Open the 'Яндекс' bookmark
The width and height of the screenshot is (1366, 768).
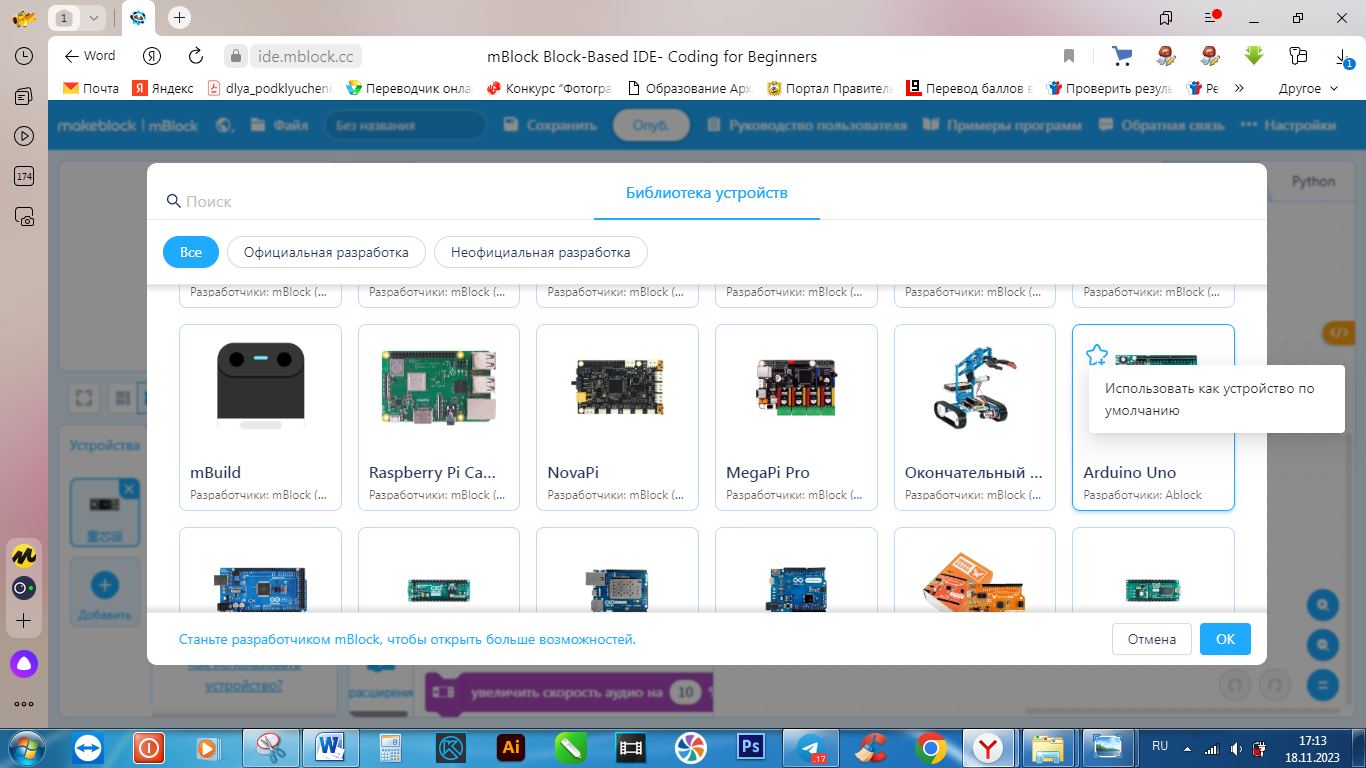[164, 88]
